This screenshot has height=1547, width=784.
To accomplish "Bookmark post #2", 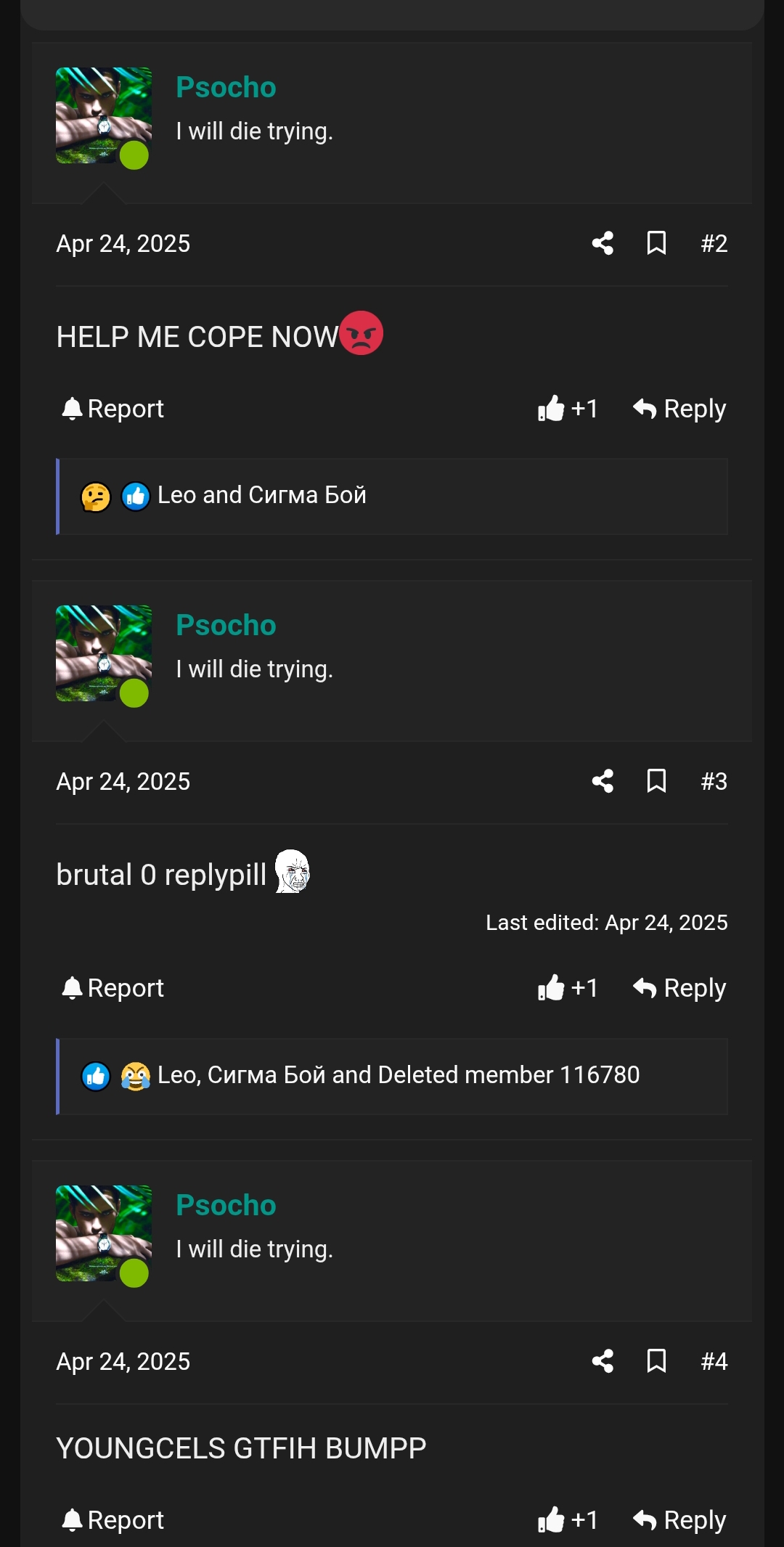I will click(655, 244).
